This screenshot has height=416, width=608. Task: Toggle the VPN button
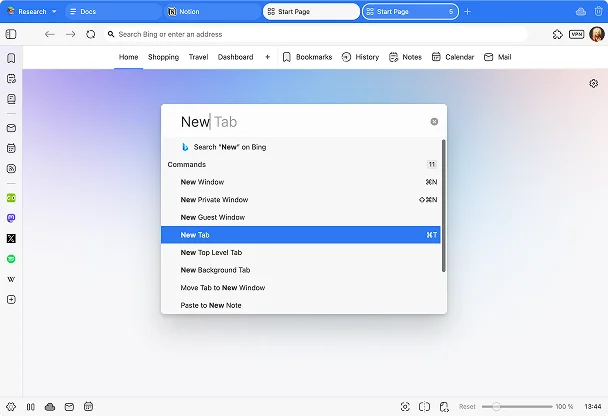click(576, 34)
